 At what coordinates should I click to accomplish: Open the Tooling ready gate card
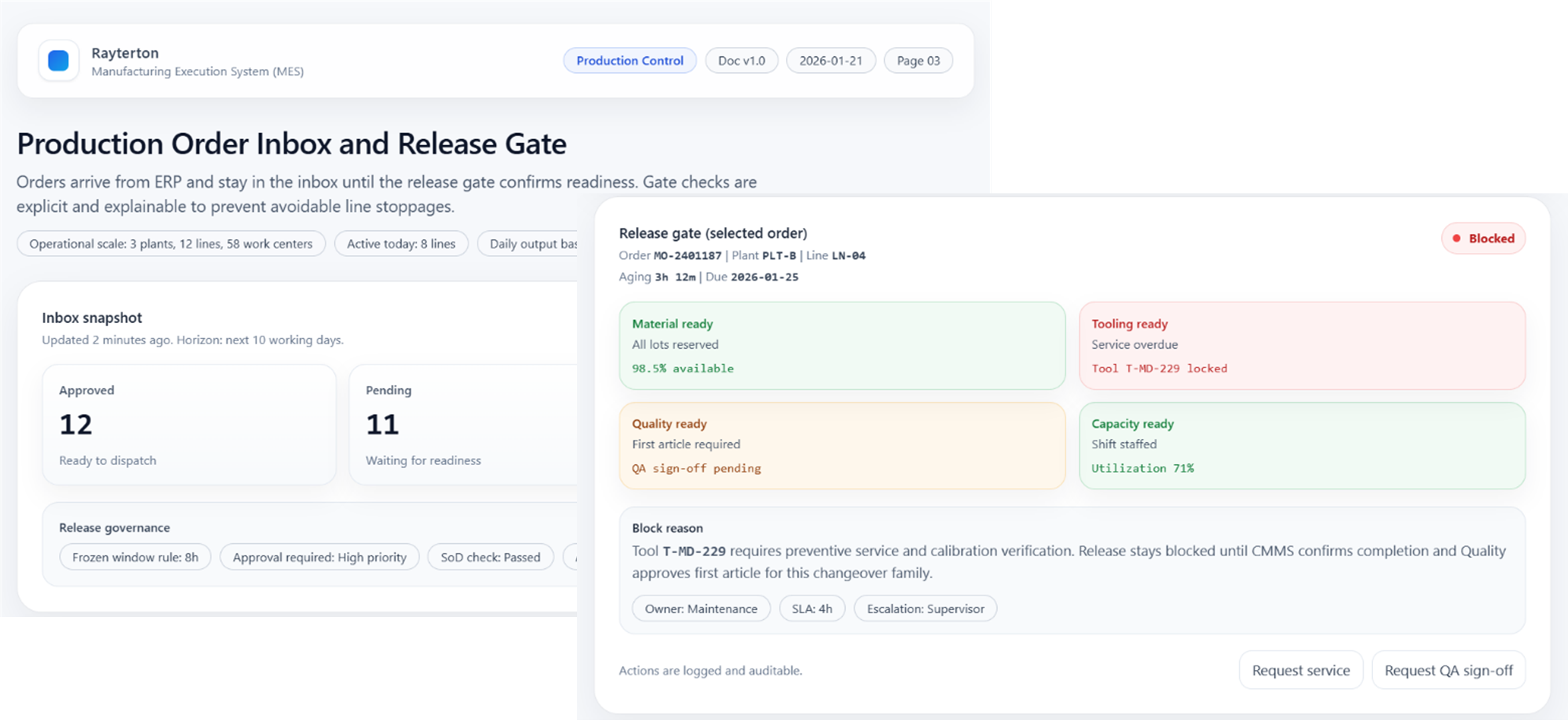click(1302, 346)
